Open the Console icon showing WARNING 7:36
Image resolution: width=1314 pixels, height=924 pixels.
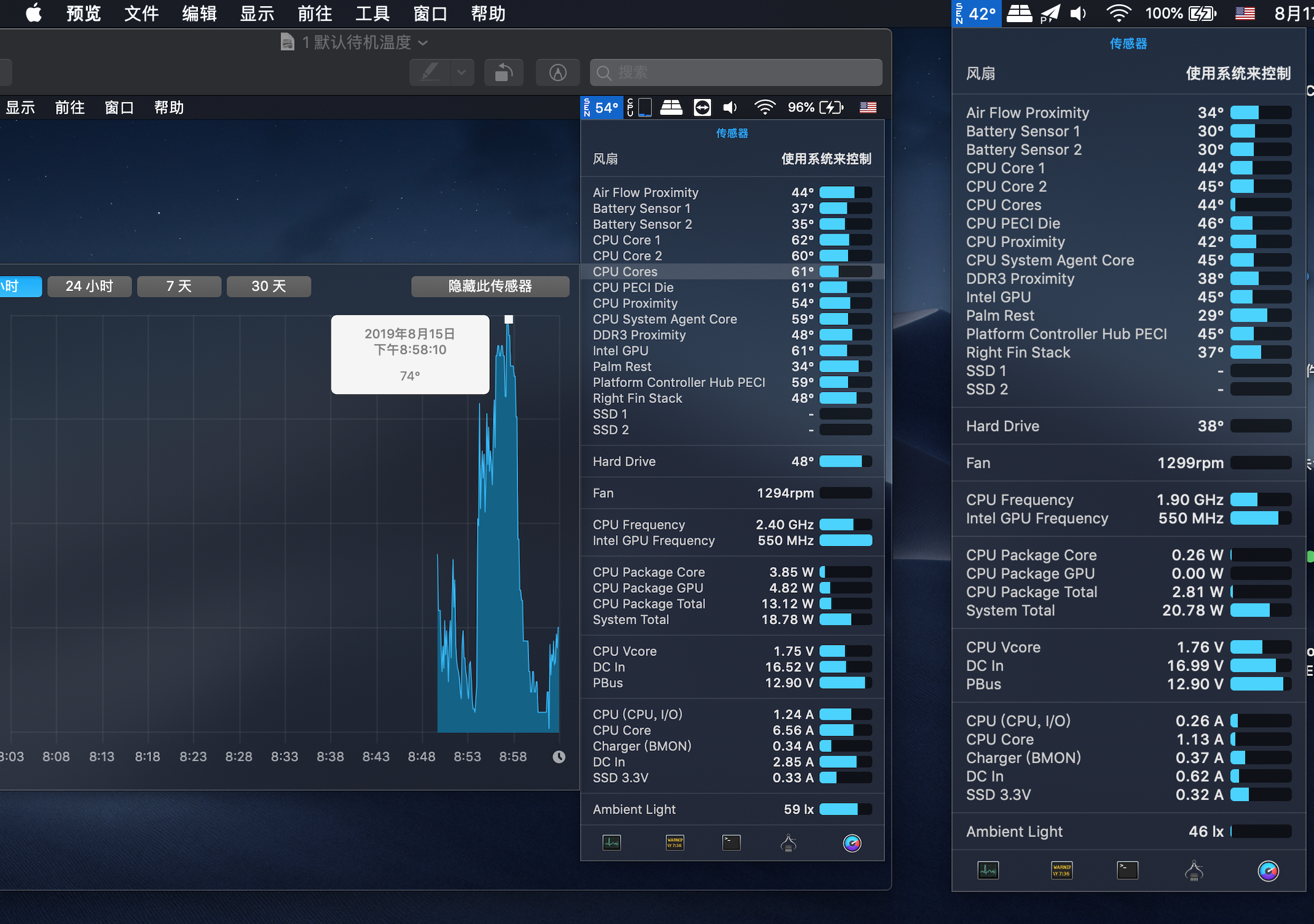click(x=1061, y=870)
